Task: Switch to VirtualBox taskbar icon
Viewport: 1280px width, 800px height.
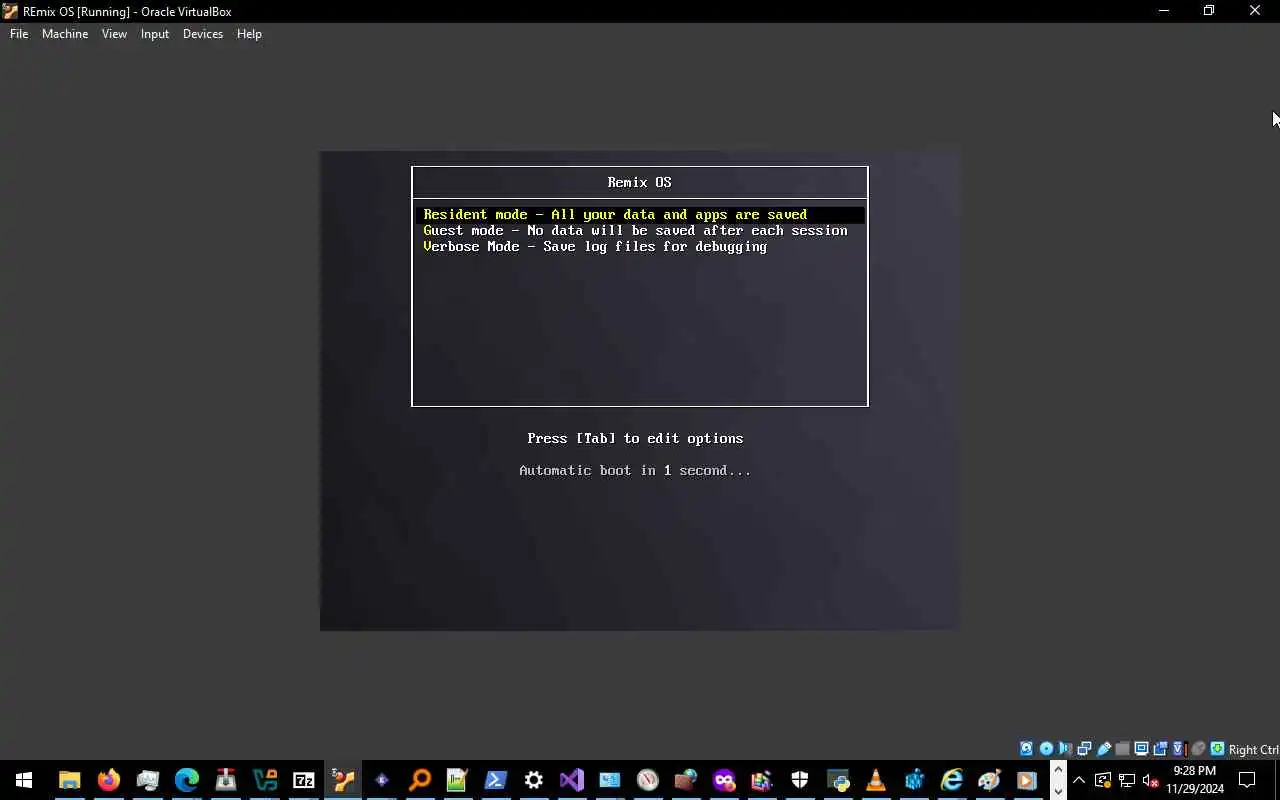Action: [x=343, y=780]
